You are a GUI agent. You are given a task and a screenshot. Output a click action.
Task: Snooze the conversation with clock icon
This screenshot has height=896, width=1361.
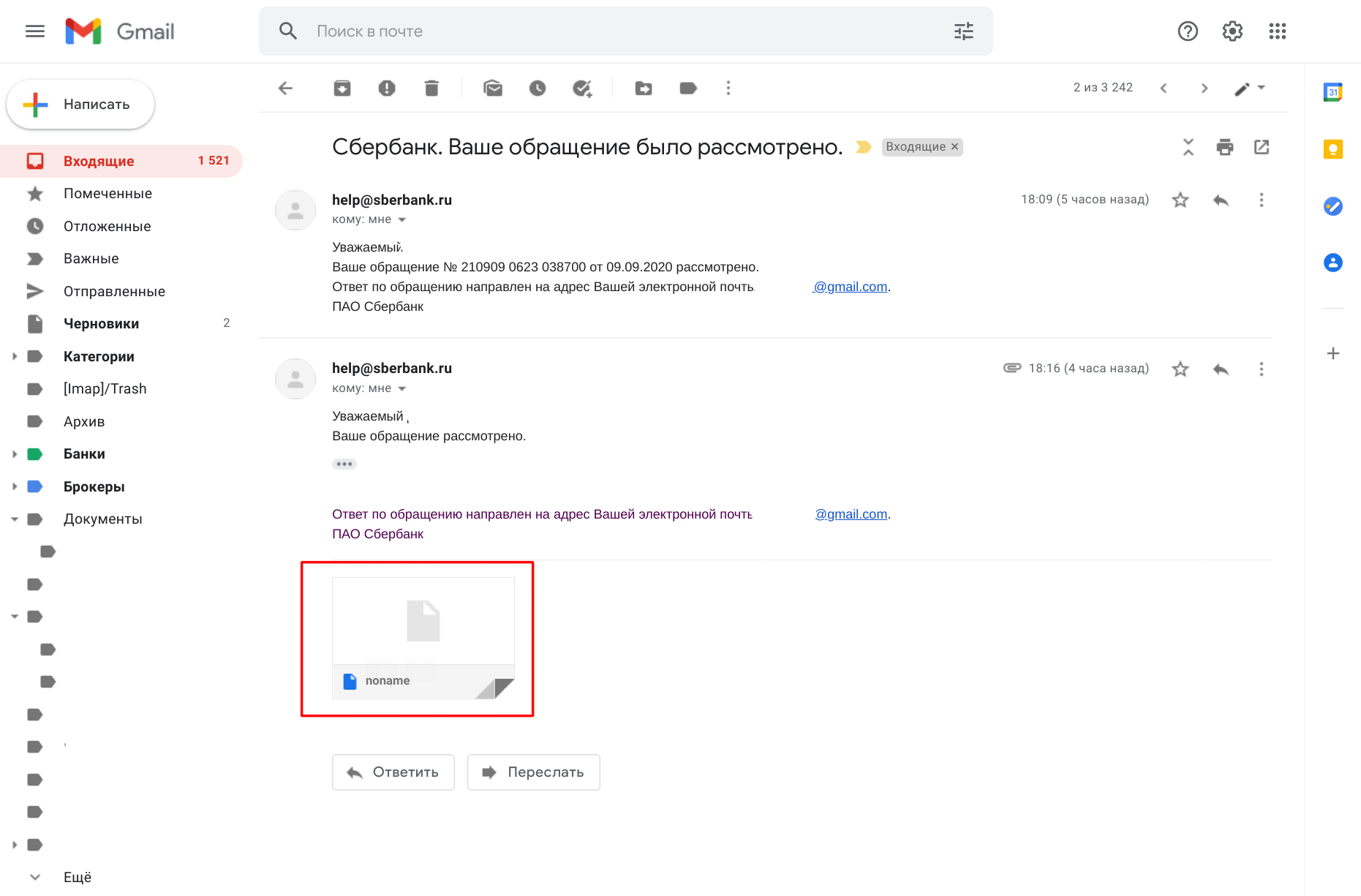click(x=538, y=89)
